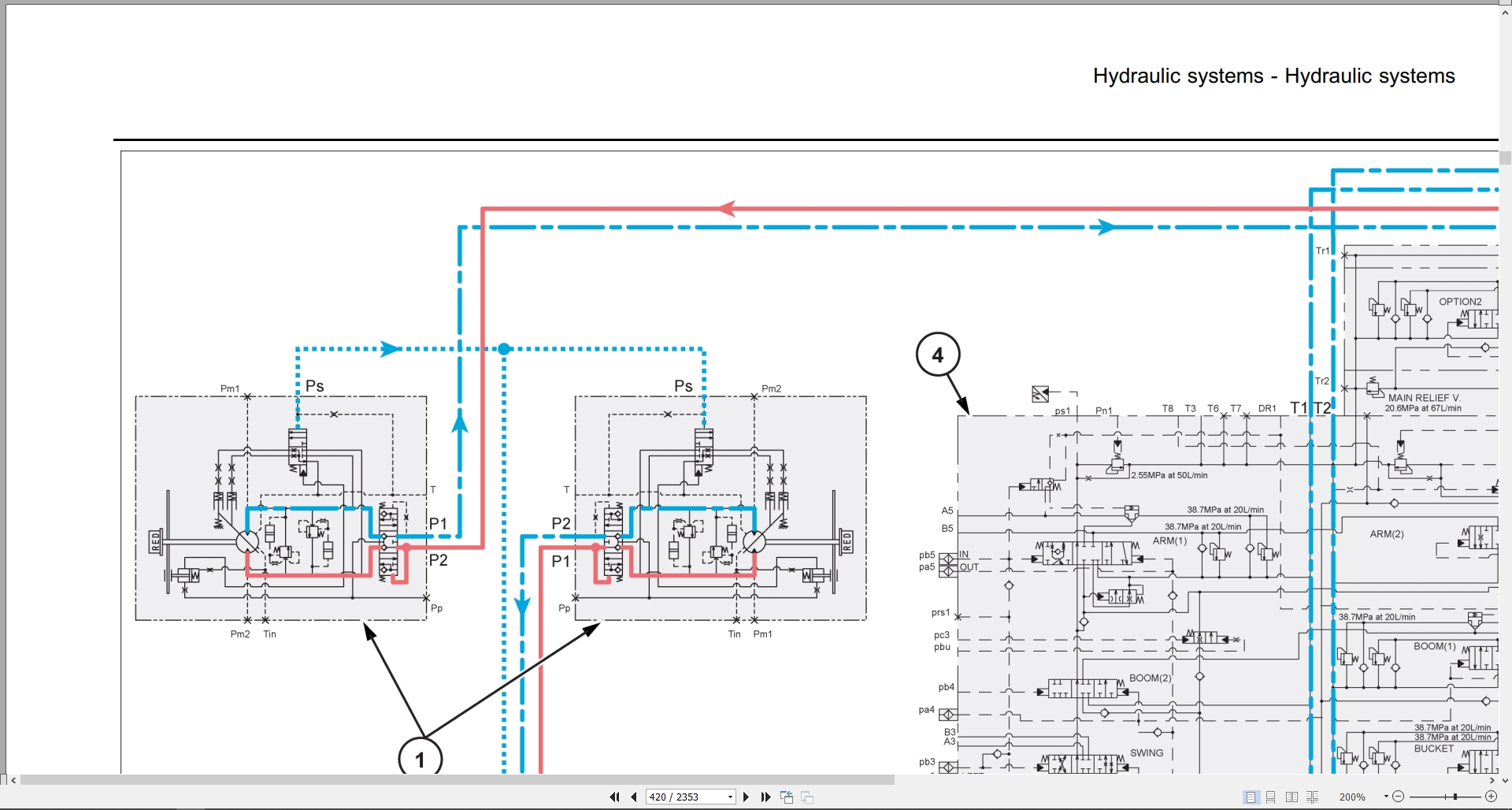Click the page heading 'Hydraulic systems - Hydraulic systems'
1512x810 pixels.
[1273, 76]
